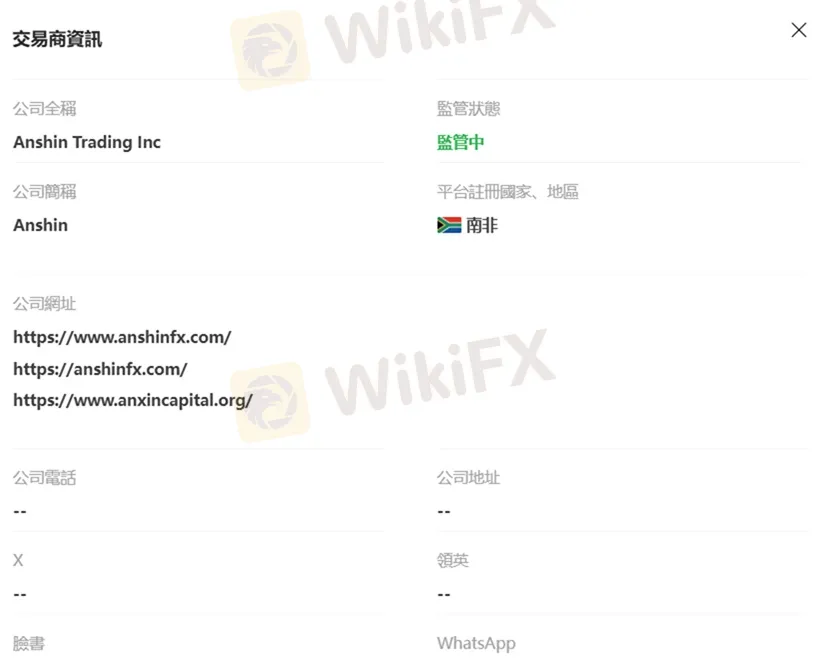The width and height of the screenshot is (821, 662).
Task: Click the green 監管中 status text
Action: (x=461, y=142)
